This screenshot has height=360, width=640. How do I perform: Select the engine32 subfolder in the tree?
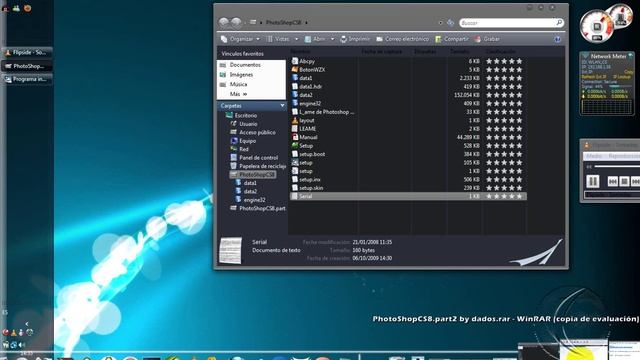pyautogui.click(x=250, y=200)
